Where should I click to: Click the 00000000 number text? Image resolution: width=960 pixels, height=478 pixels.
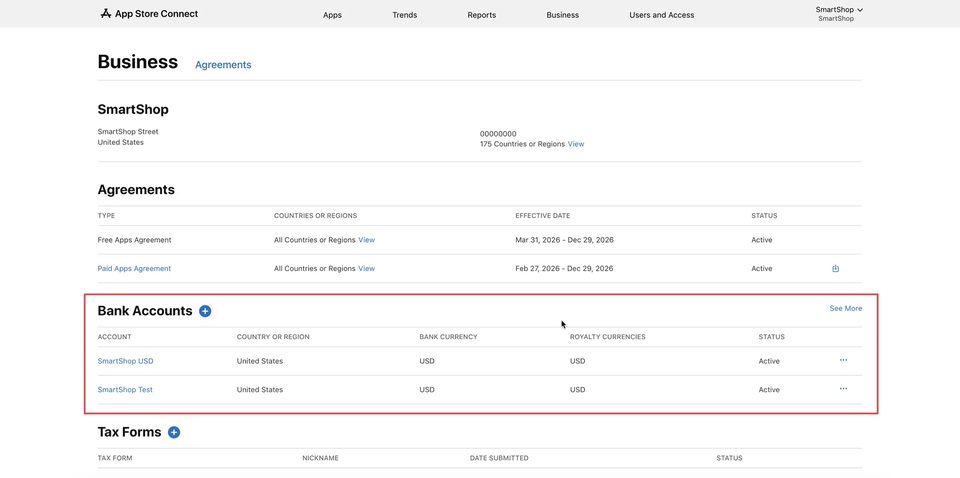click(498, 134)
